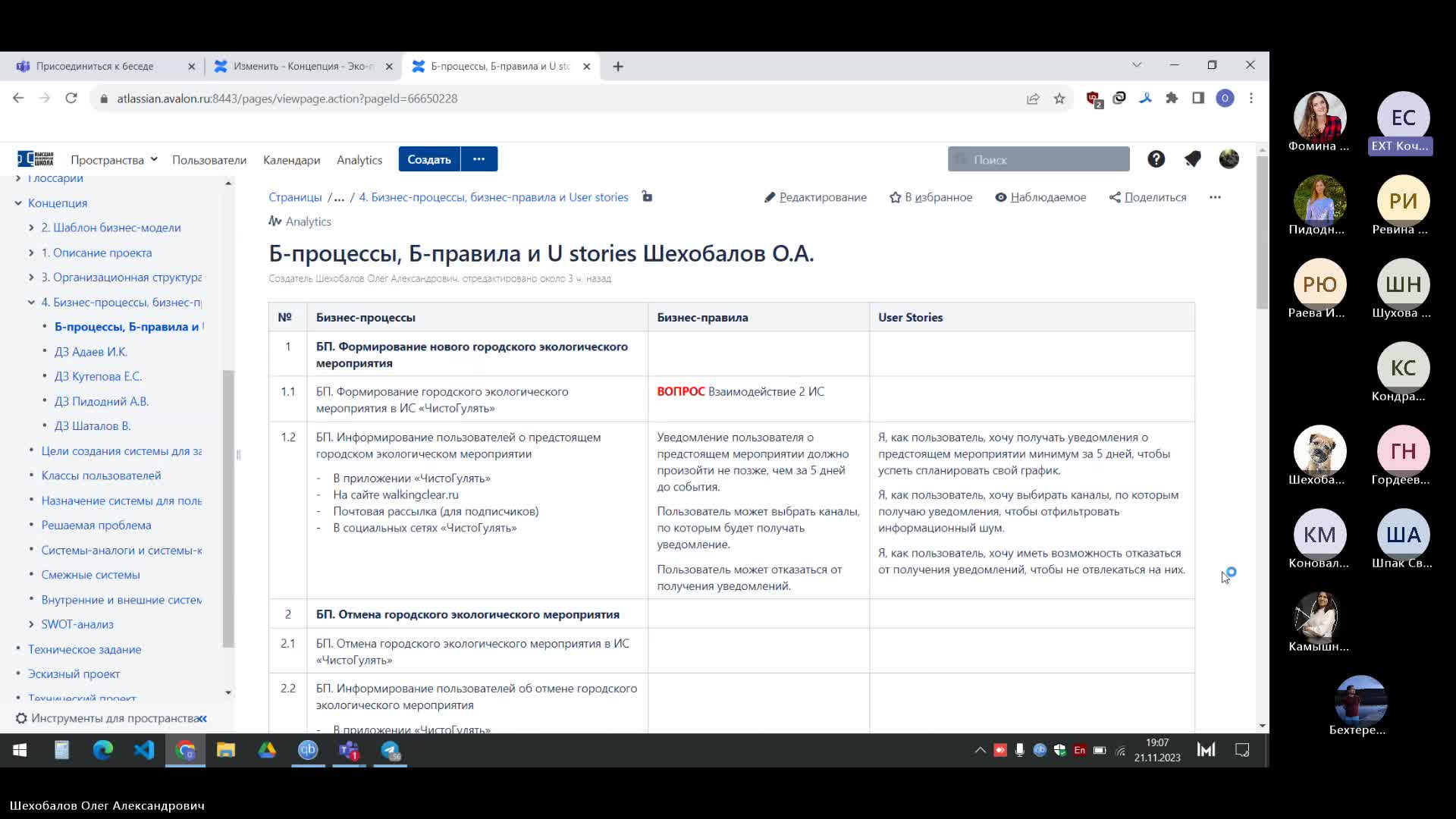1456x819 pixels.
Task: Expand SWOT-анализ tree node
Action: click(x=31, y=624)
